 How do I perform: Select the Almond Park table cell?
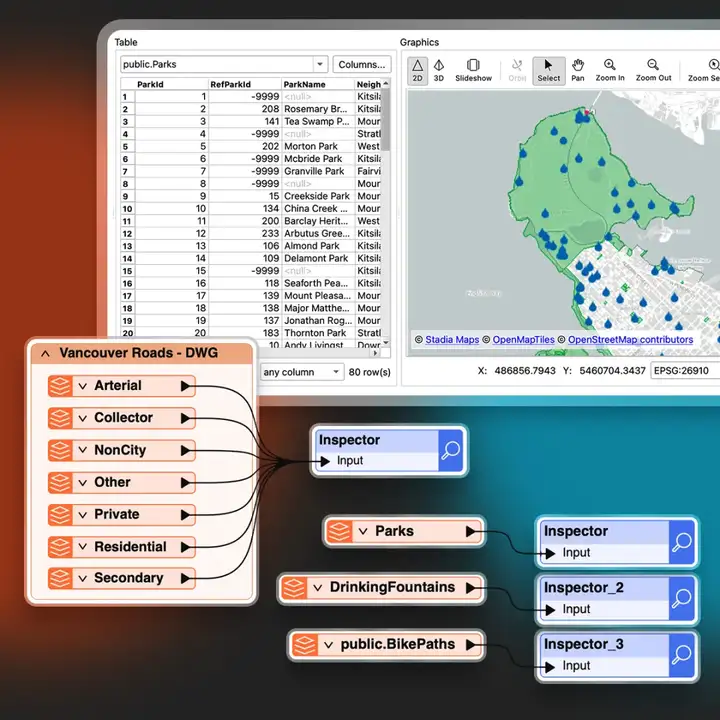(318, 246)
